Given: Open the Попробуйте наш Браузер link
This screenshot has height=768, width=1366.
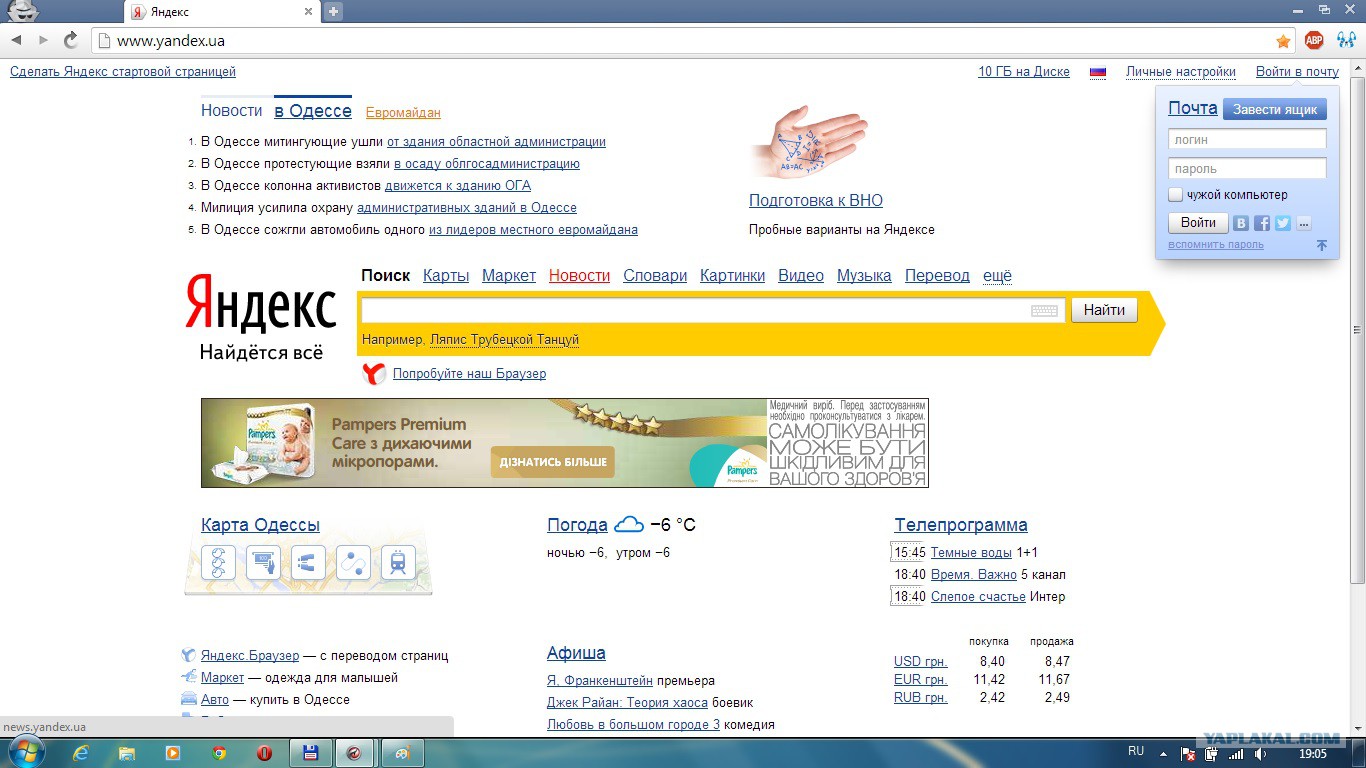Looking at the screenshot, I should tap(469, 374).
